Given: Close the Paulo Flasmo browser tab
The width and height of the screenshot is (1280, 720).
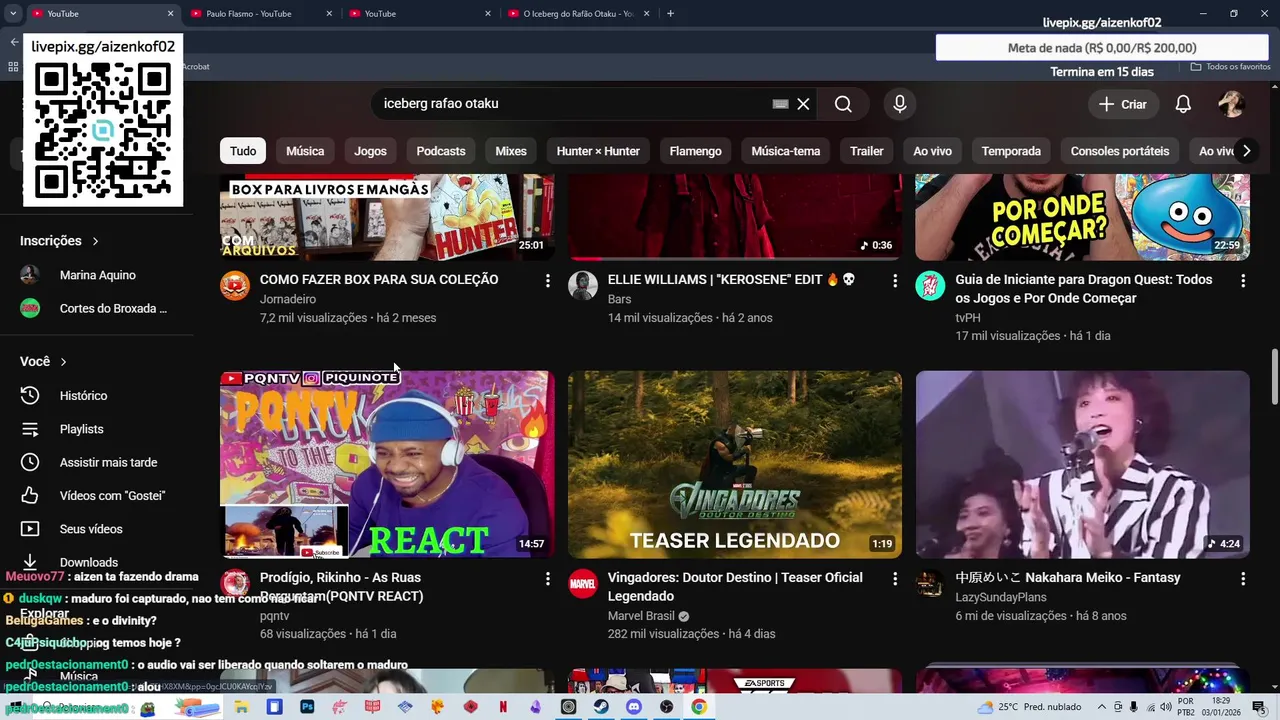Looking at the screenshot, I should pos(329,13).
